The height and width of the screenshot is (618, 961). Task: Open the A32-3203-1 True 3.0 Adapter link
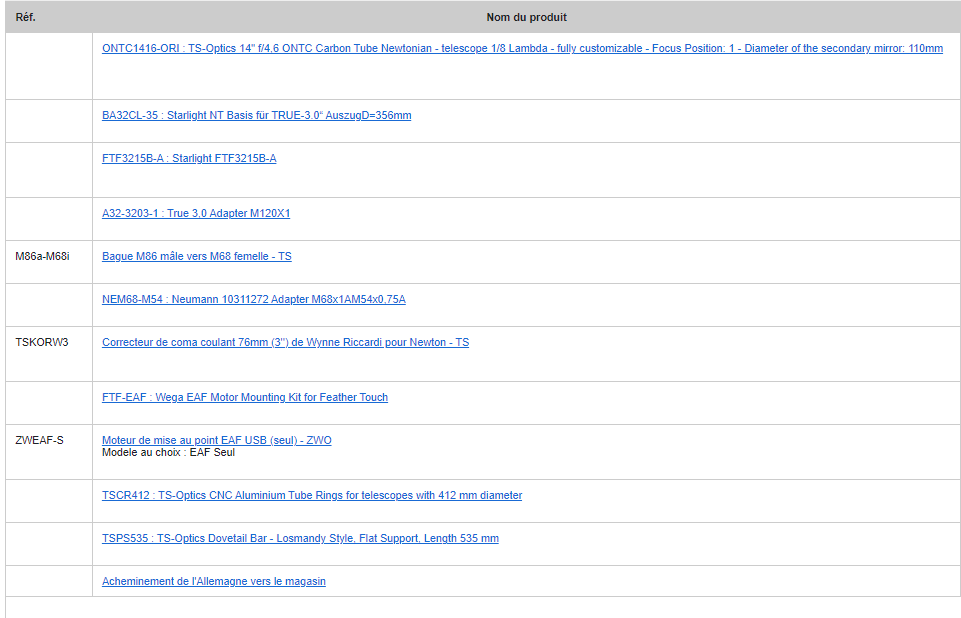coord(196,213)
